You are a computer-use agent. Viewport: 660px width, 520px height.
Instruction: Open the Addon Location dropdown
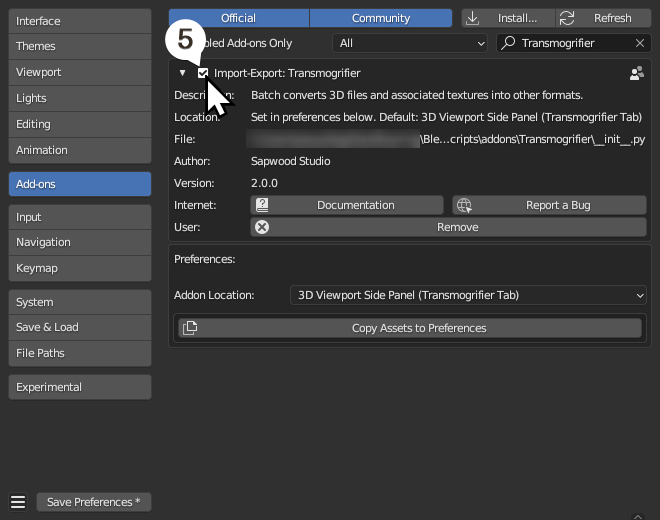coord(468,295)
